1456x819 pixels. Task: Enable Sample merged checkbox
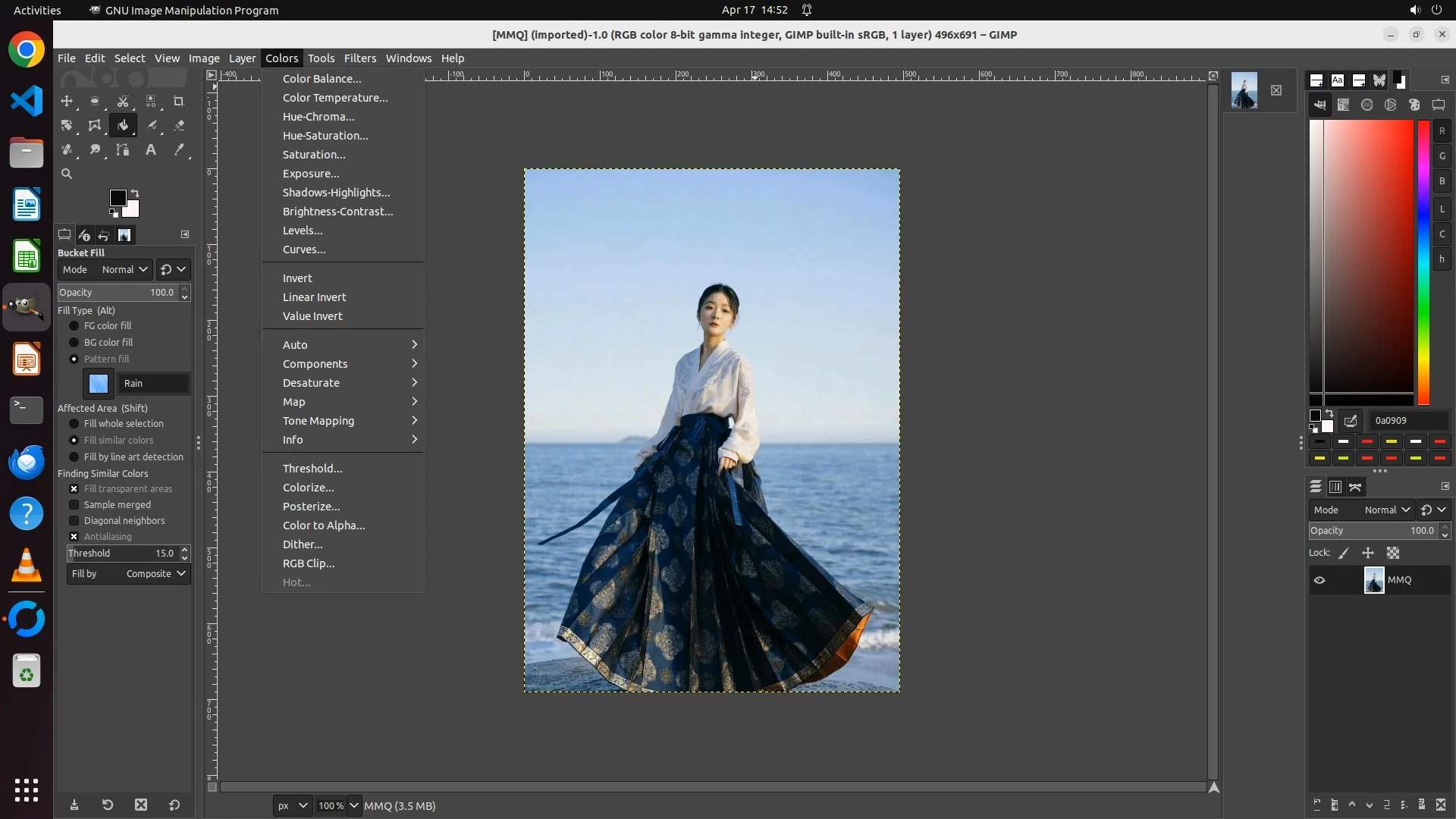tap(74, 505)
